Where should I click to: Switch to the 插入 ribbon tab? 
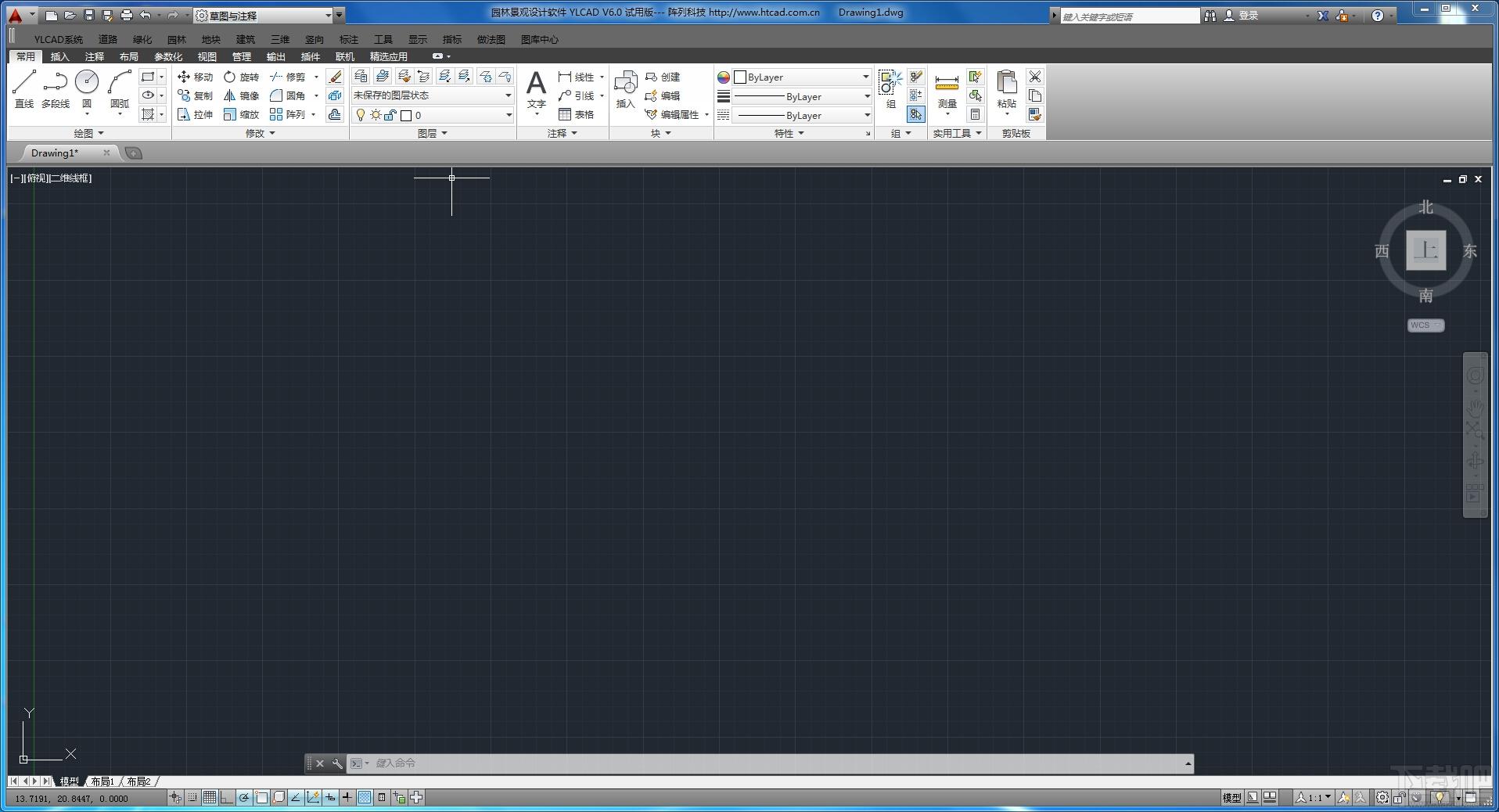pos(60,56)
